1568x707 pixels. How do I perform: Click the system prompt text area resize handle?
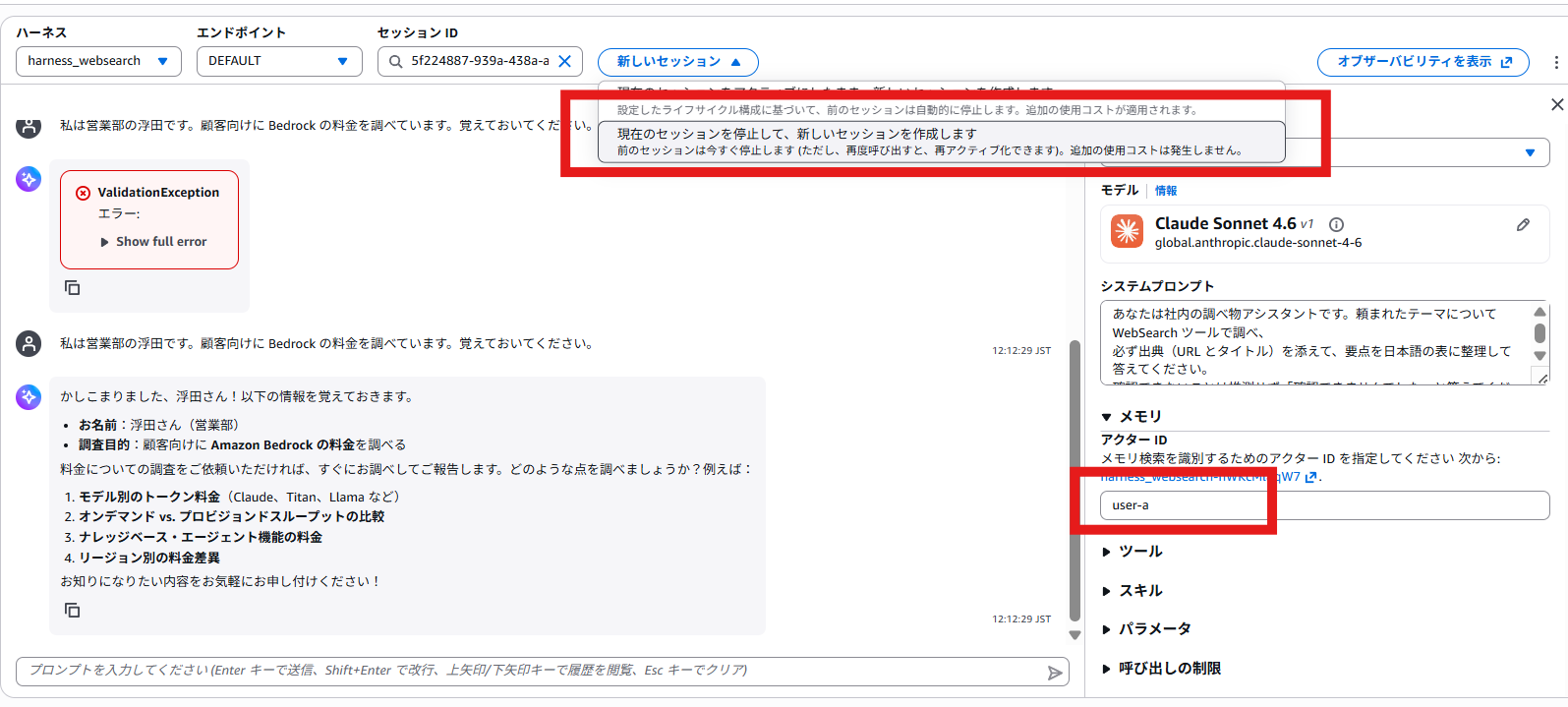click(1543, 379)
